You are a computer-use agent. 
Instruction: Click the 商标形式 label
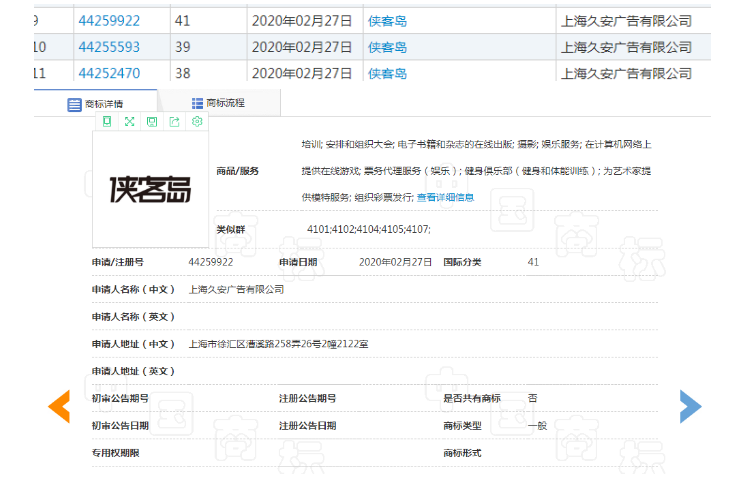click(x=462, y=453)
